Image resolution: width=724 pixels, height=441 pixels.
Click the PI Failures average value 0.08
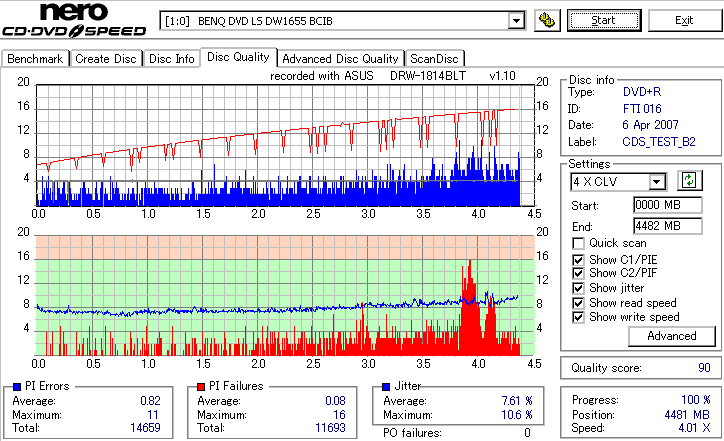(x=335, y=401)
